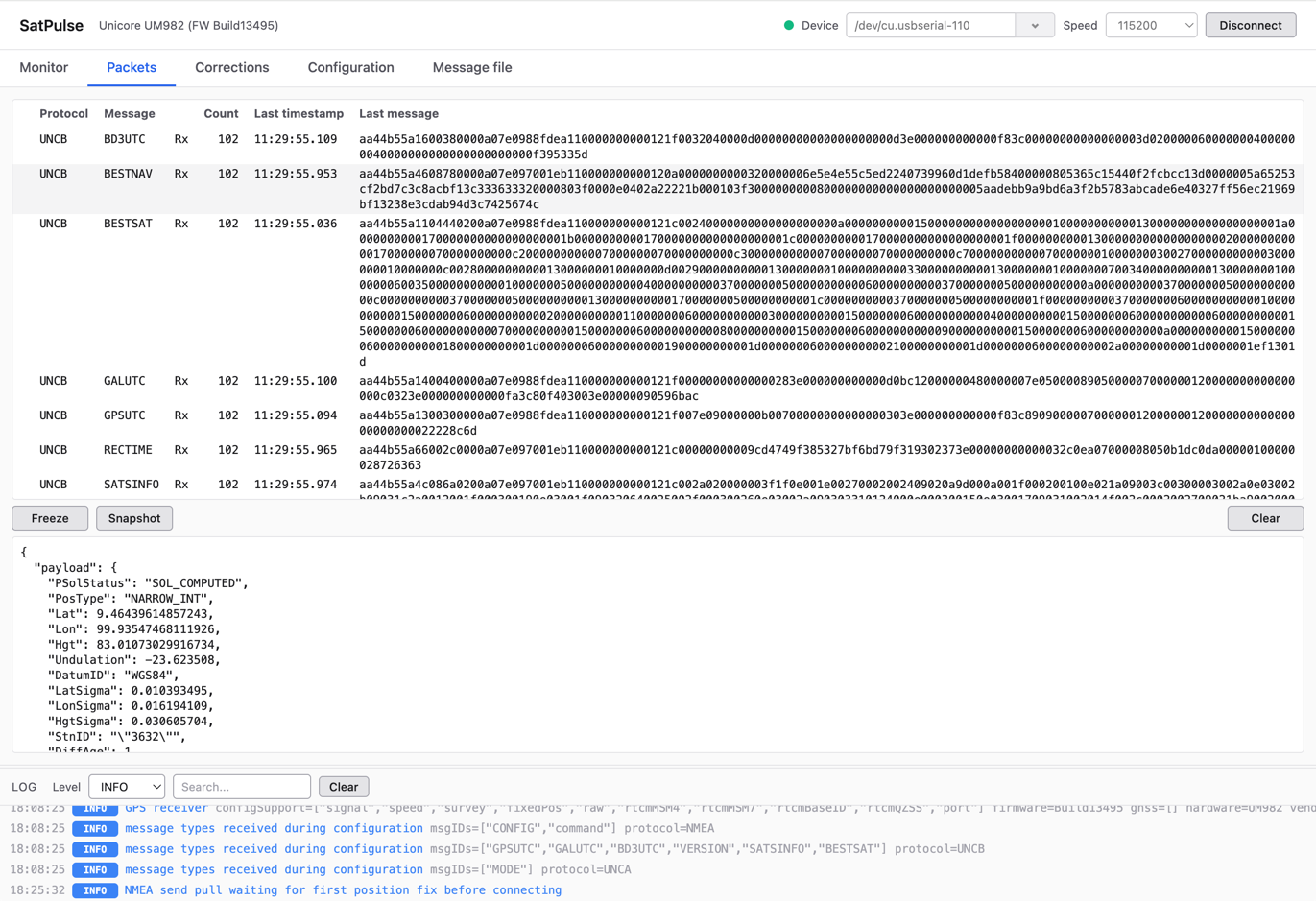Click the Count column header
Image resolution: width=1316 pixels, height=901 pixels.
221,113
